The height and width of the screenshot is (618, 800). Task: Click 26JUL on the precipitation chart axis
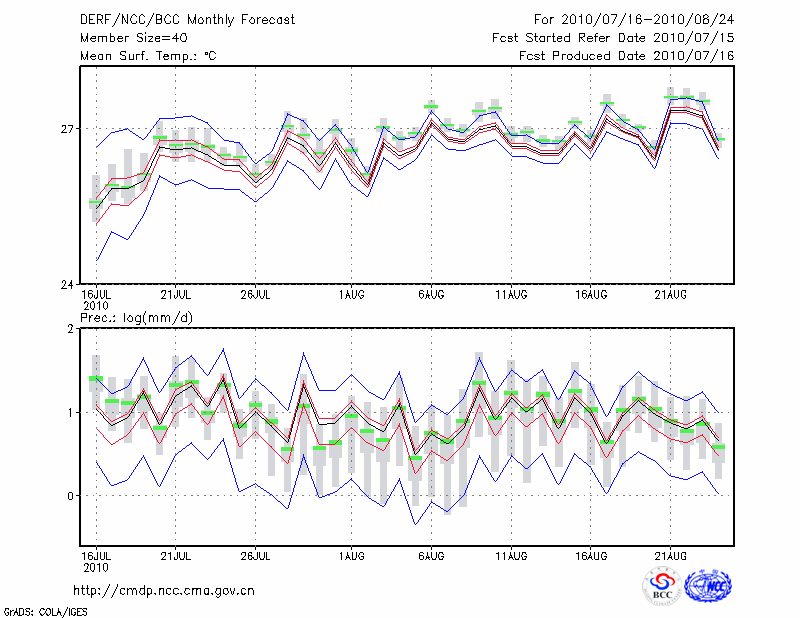tap(255, 554)
